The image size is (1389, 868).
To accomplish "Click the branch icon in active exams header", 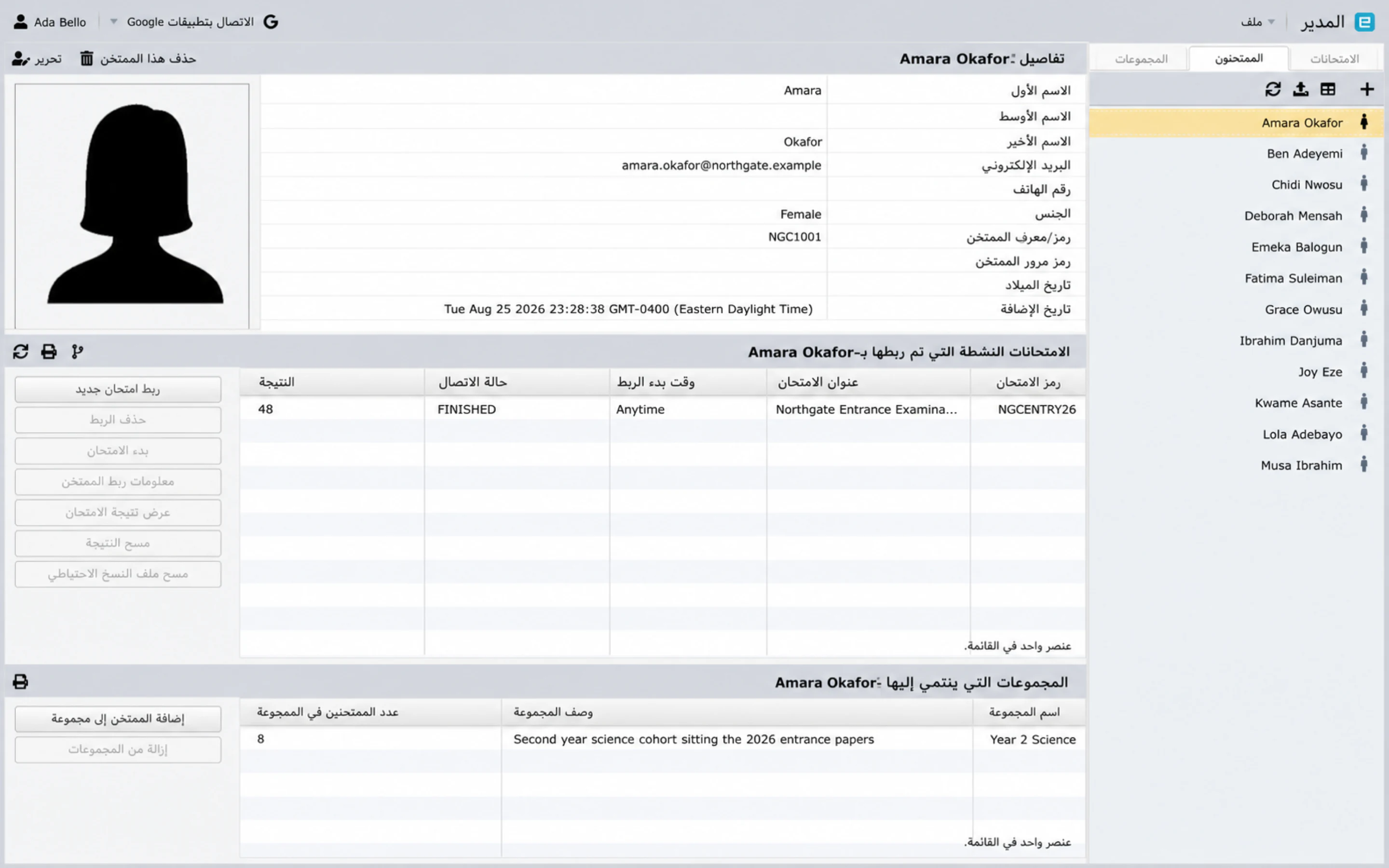I will [x=78, y=352].
